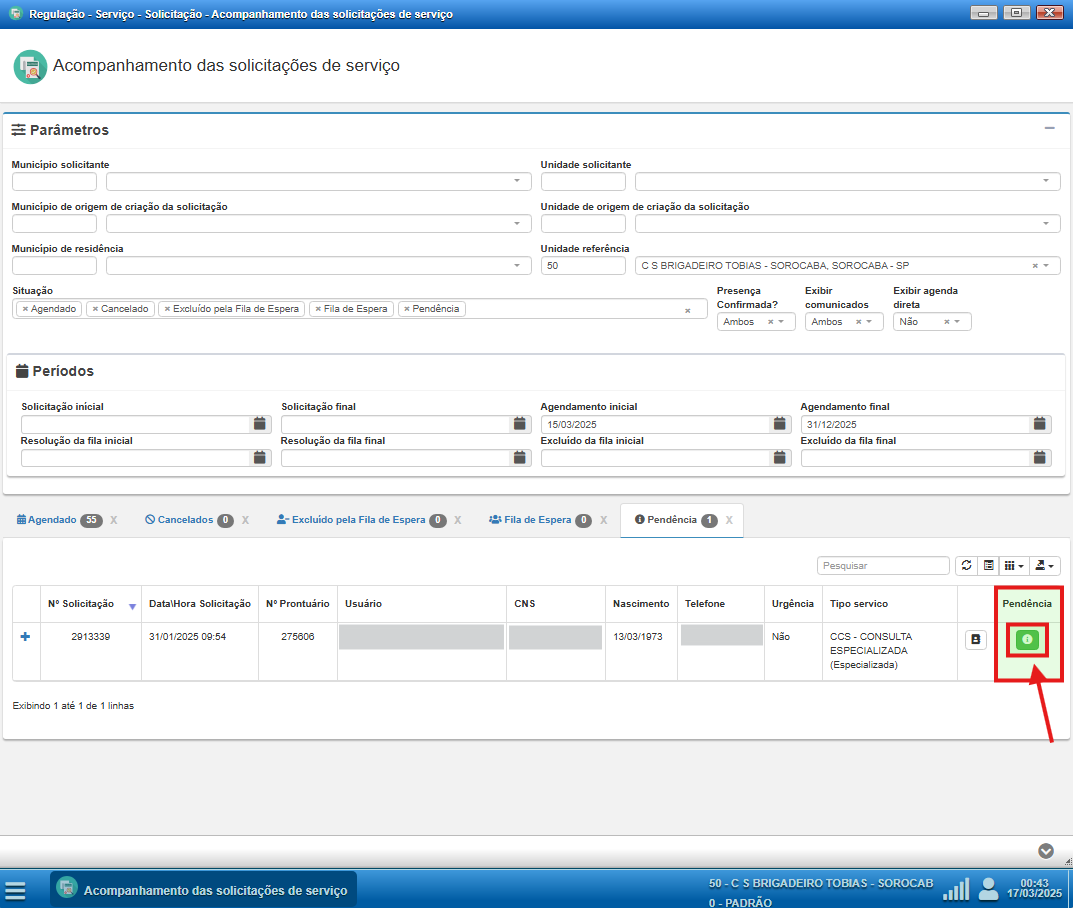Screen dimensions: 1073x908
Task: Expand row details with plus icon
Action: coord(26,636)
